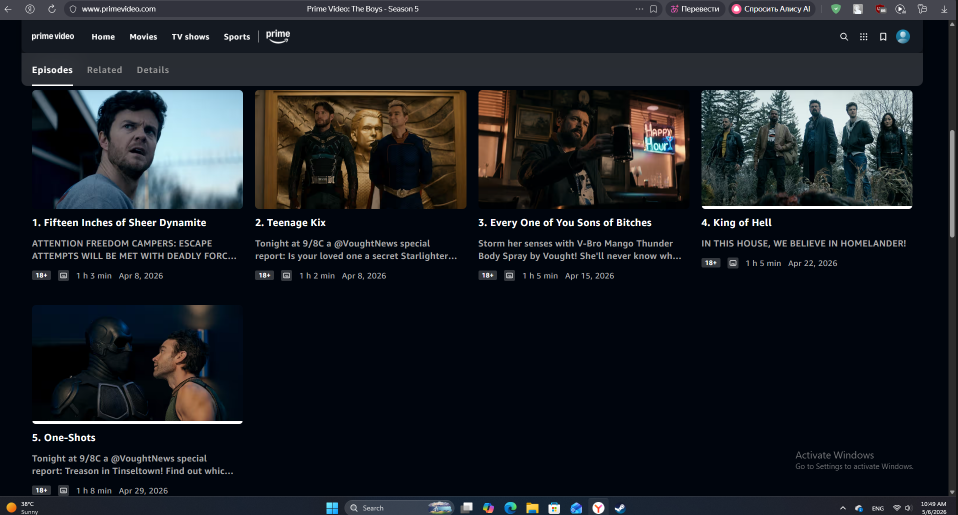The height and width of the screenshot is (515, 958).
Task: Click Спросить Алису AI button
Action: tap(772, 9)
